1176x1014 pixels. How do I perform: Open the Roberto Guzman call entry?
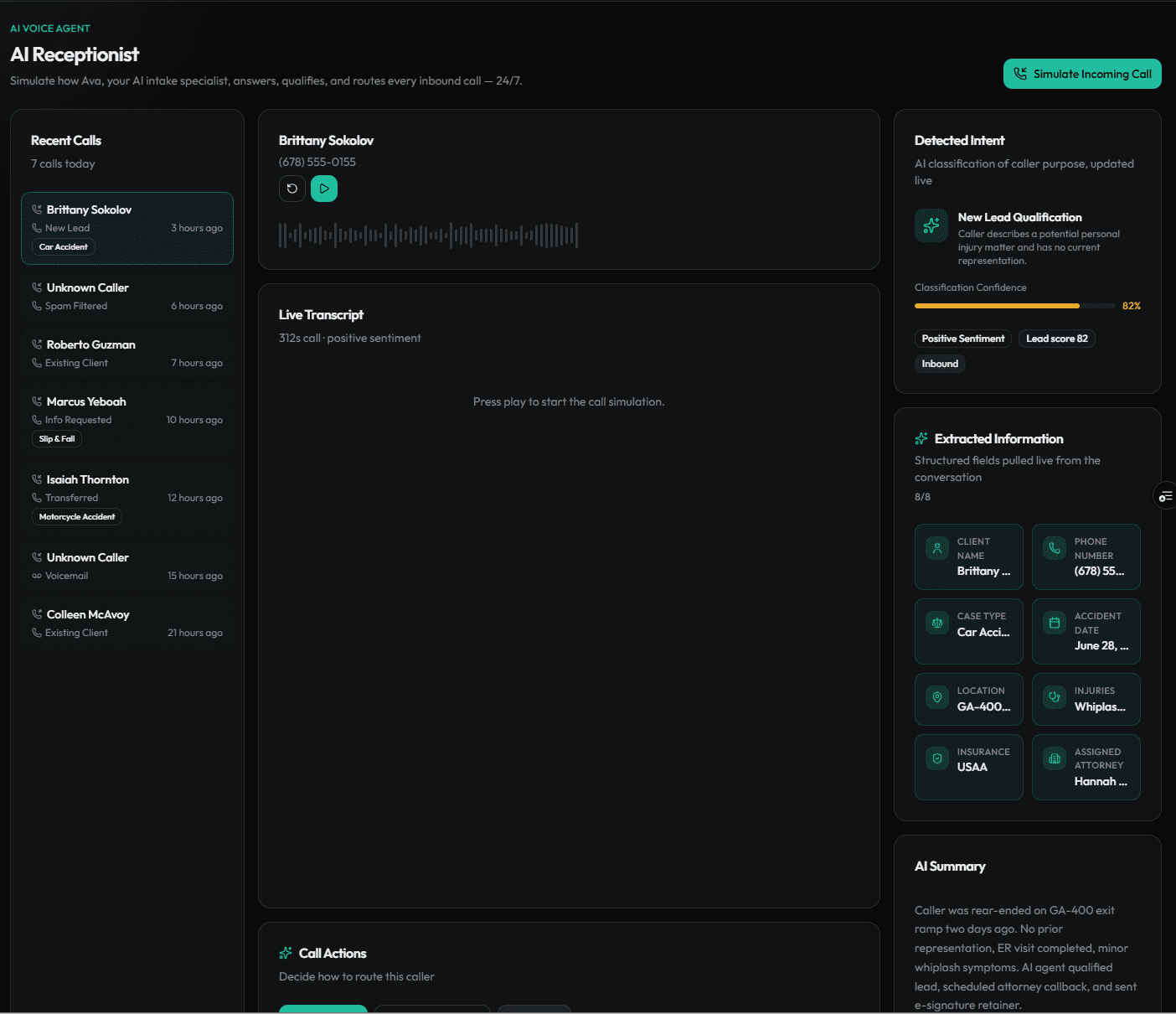127,354
